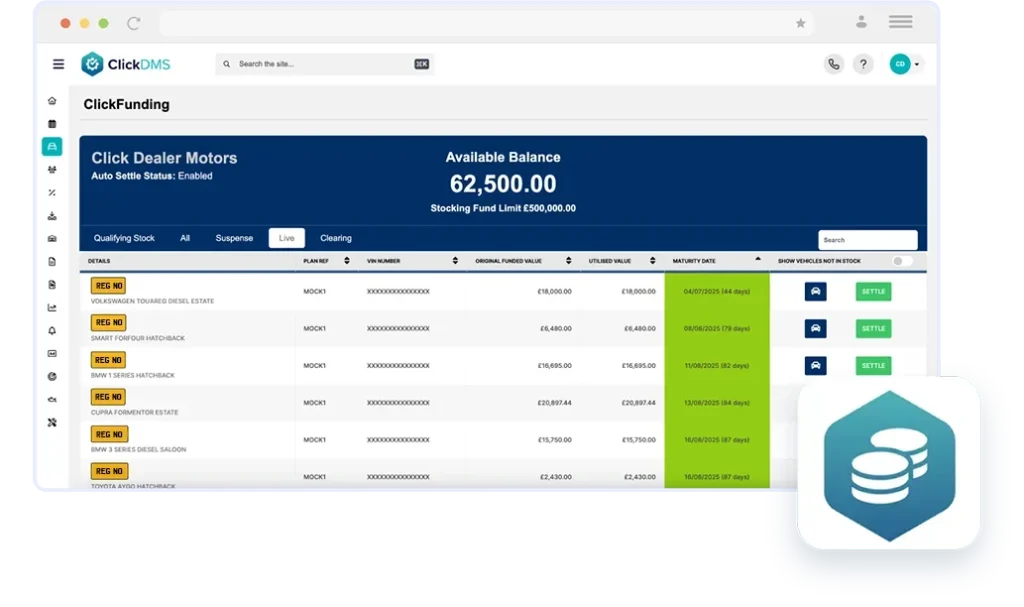Click the car icon in Volkswagen Touareg row

(816, 291)
